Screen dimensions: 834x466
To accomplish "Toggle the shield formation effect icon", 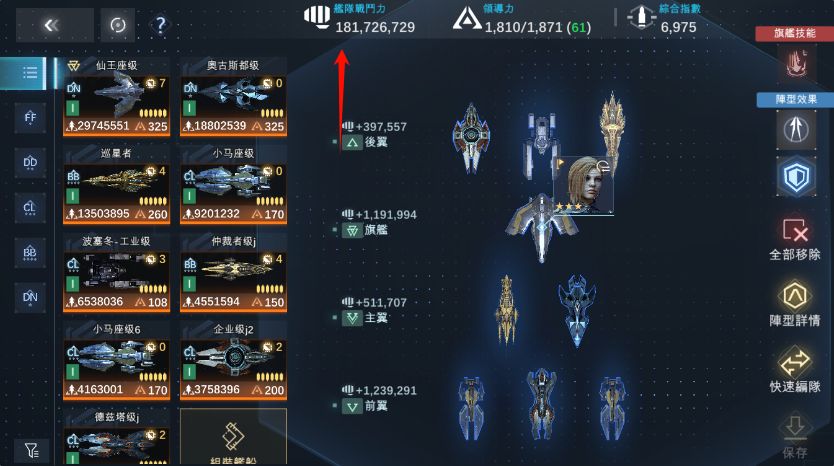I will (796, 177).
